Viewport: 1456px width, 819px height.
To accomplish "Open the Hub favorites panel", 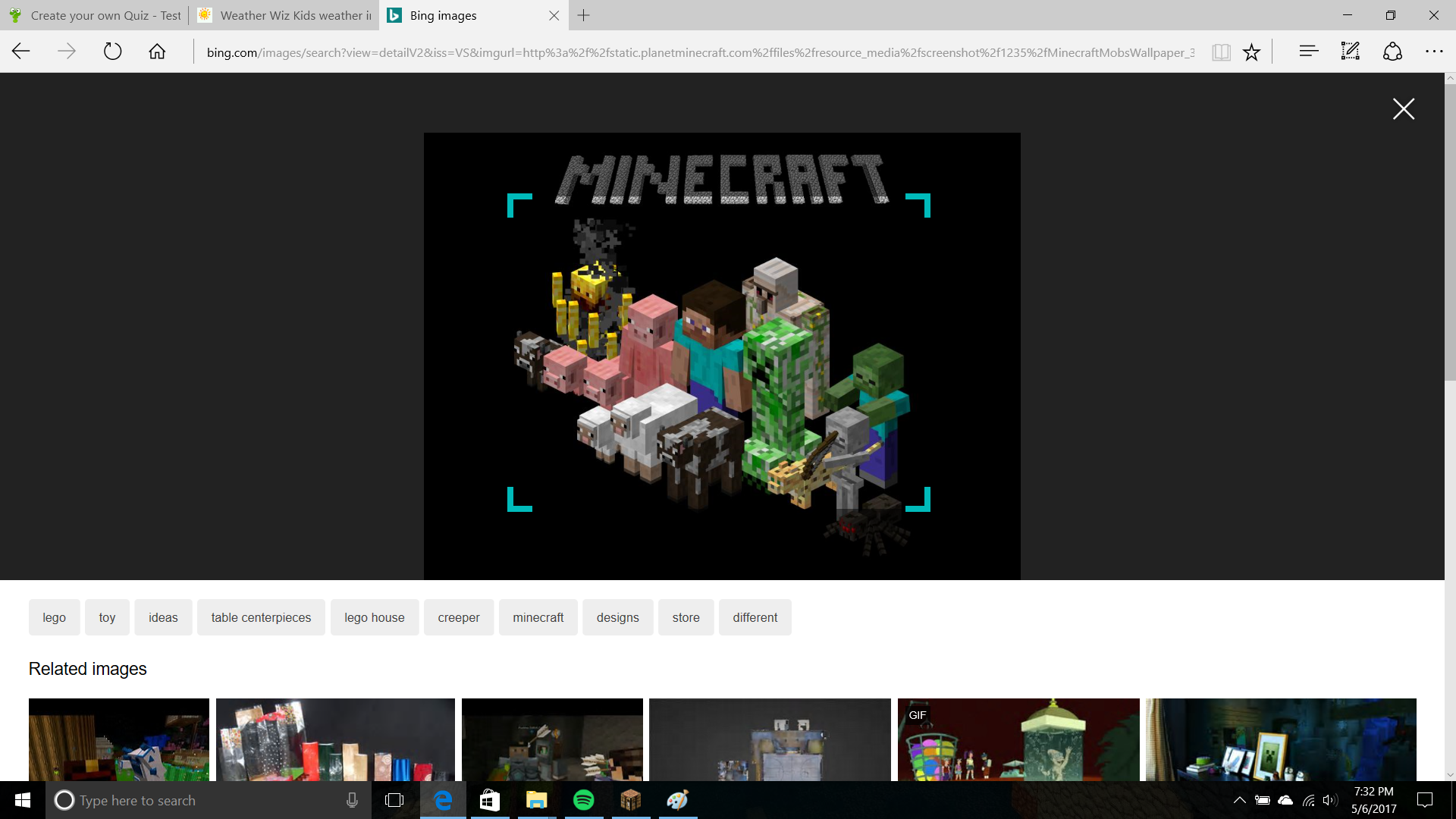I will 1309,52.
